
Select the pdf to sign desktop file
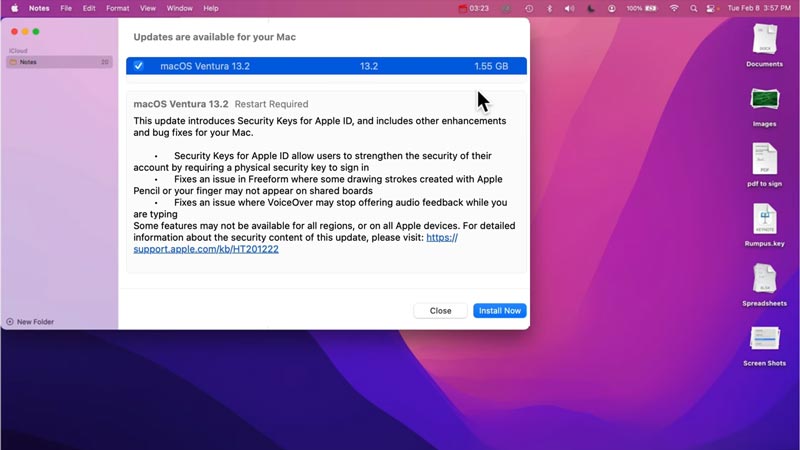click(764, 165)
